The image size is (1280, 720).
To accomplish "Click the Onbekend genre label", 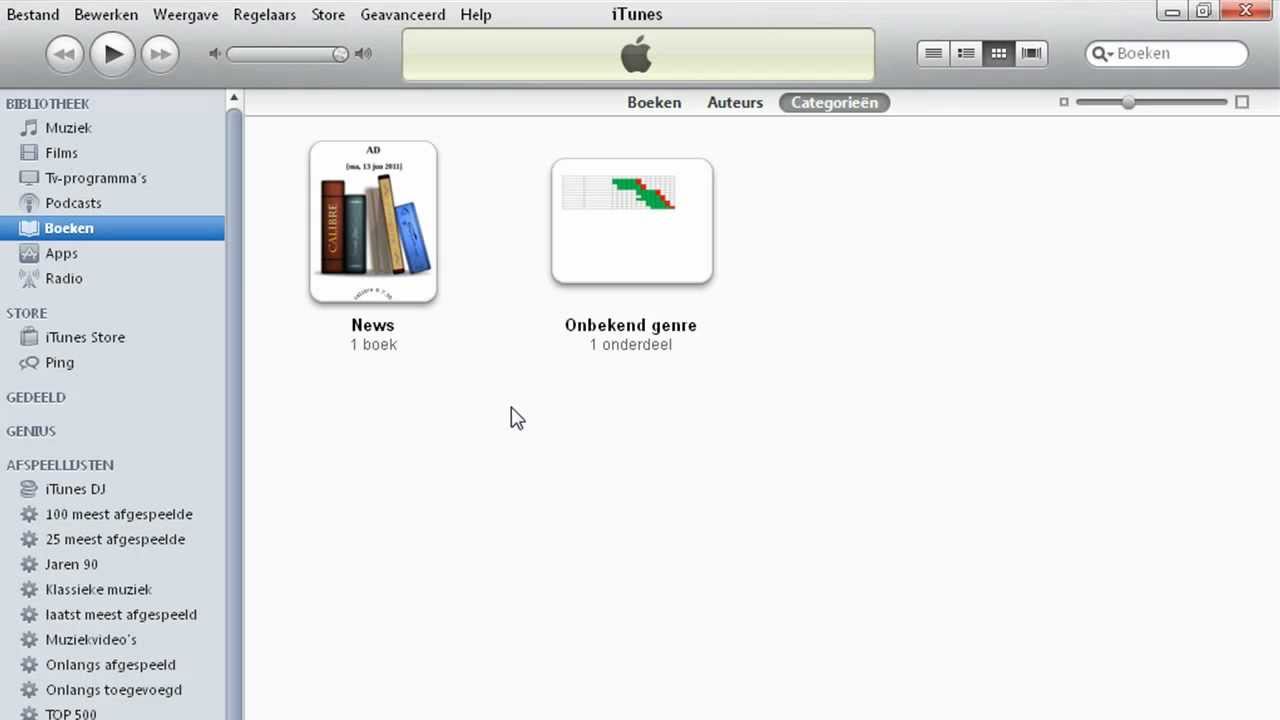I will [631, 325].
